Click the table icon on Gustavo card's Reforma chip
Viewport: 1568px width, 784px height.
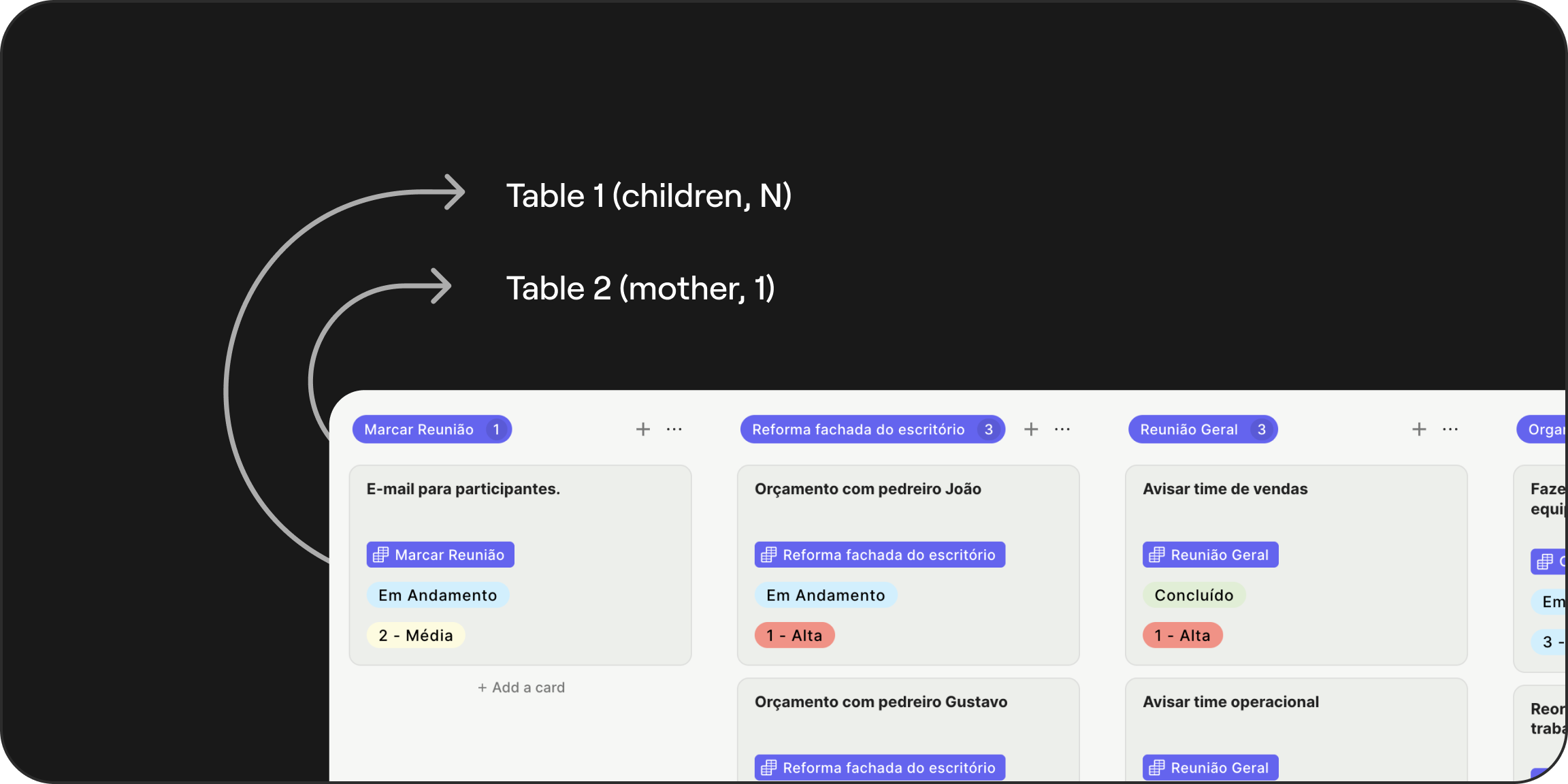(769, 767)
